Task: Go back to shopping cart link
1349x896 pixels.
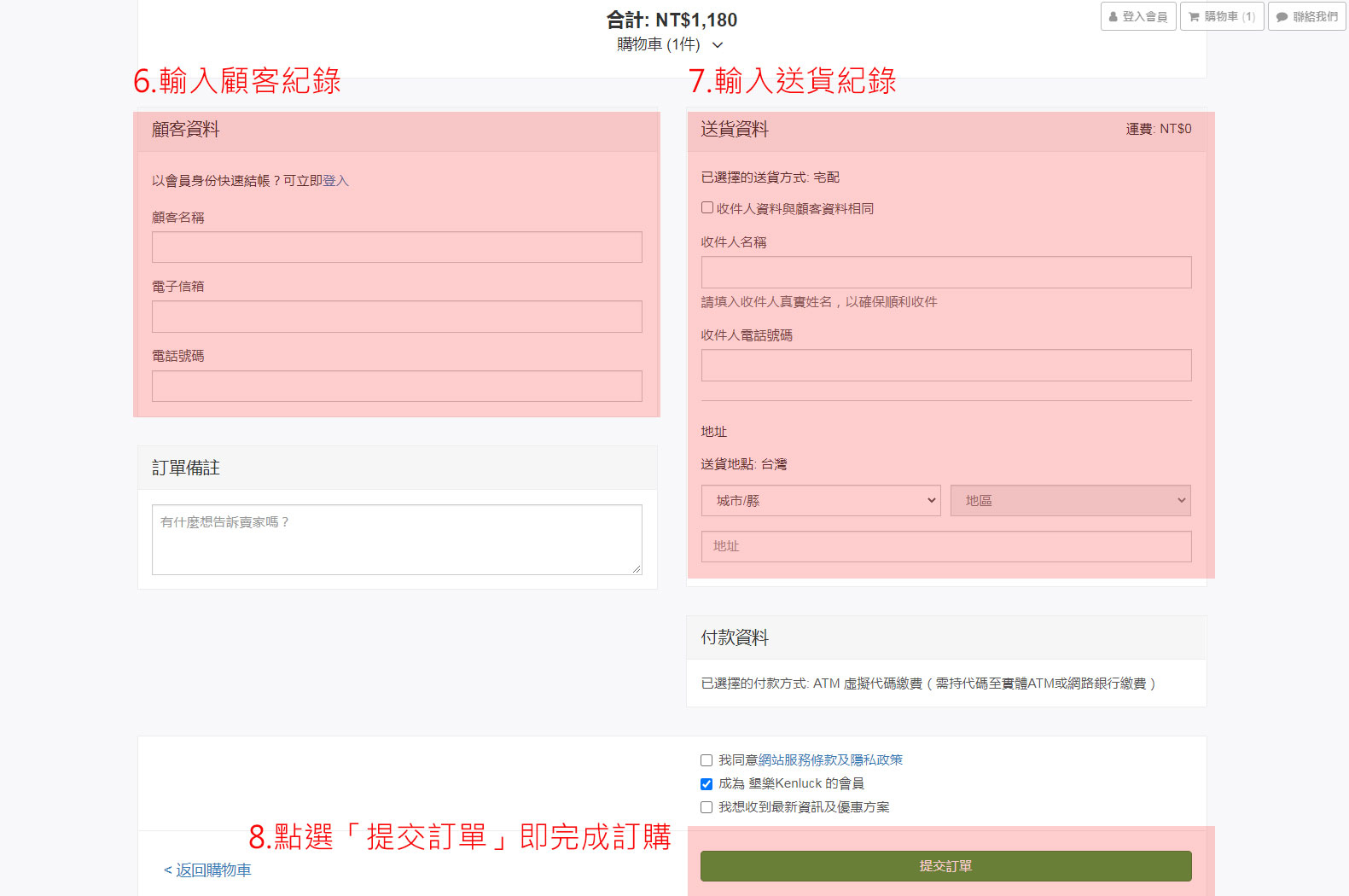Action: click(207, 870)
